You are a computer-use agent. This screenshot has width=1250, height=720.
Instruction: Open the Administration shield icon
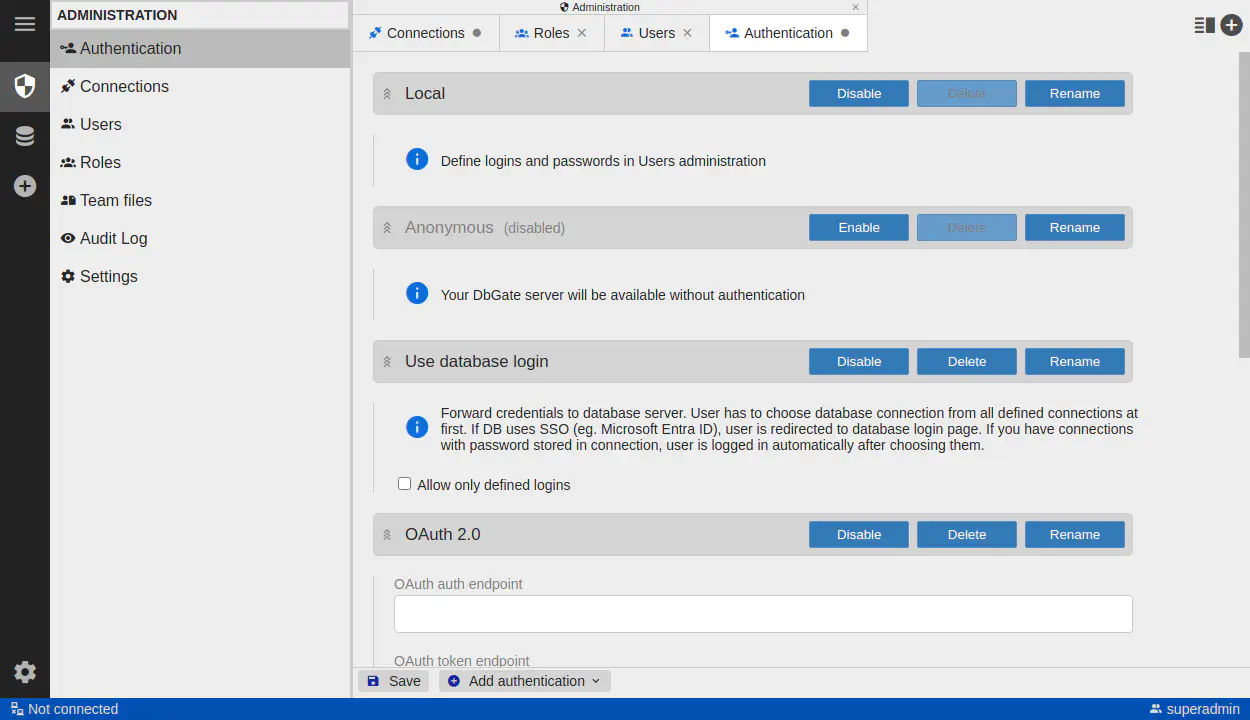click(x=24, y=86)
